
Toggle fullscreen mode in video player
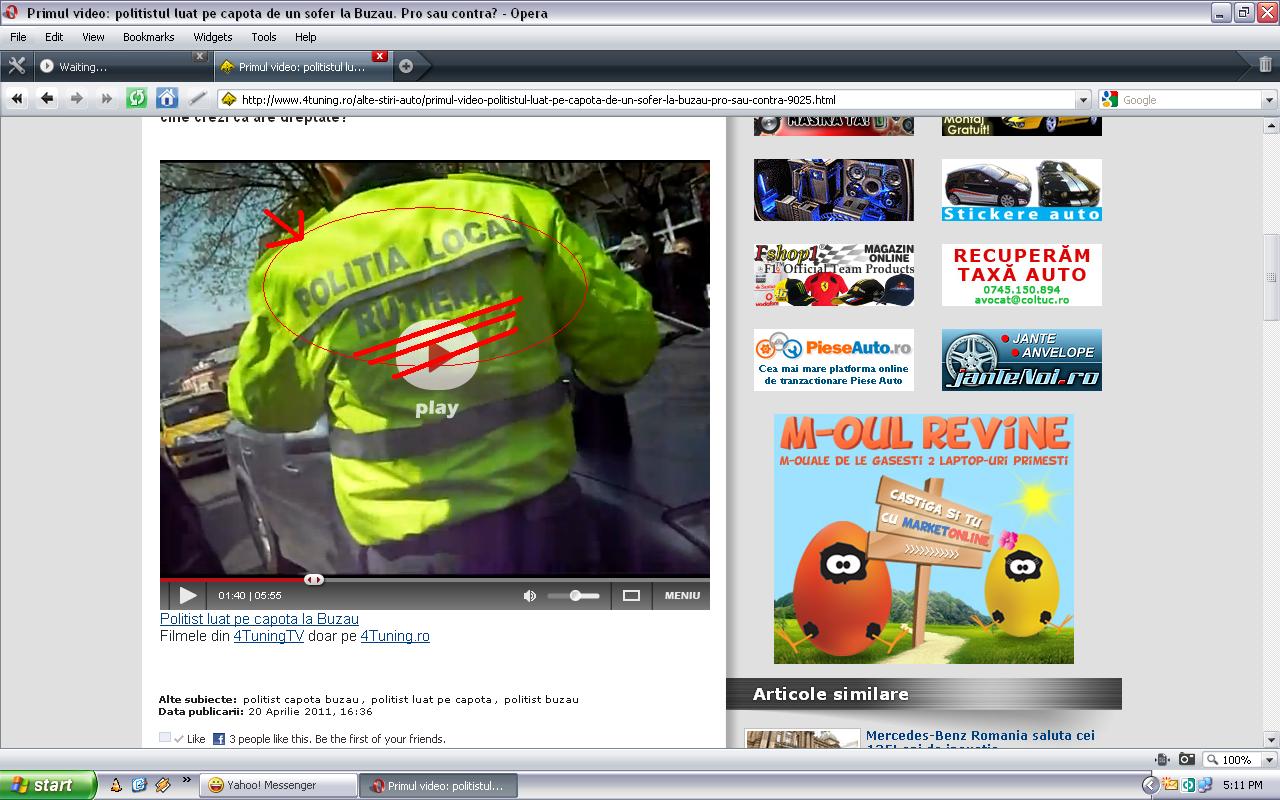[631, 596]
